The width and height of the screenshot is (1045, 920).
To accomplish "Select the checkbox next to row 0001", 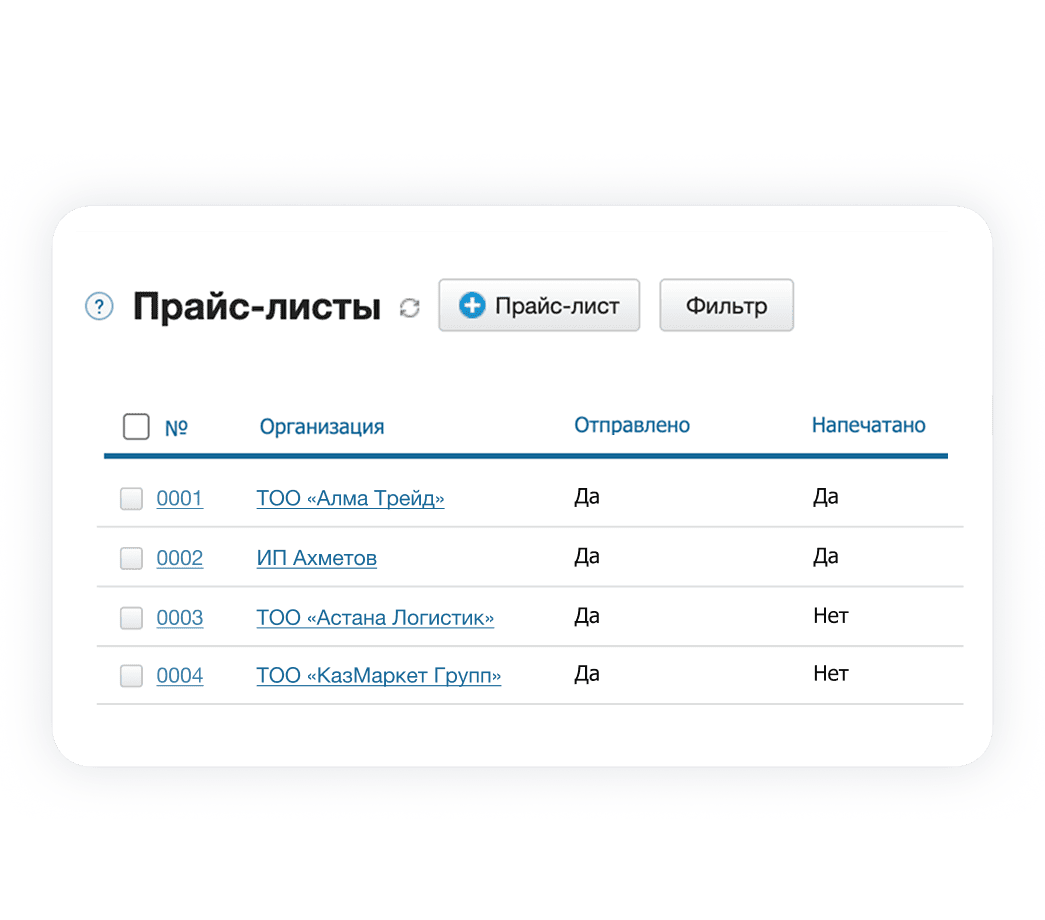I will (x=130, y=498).
